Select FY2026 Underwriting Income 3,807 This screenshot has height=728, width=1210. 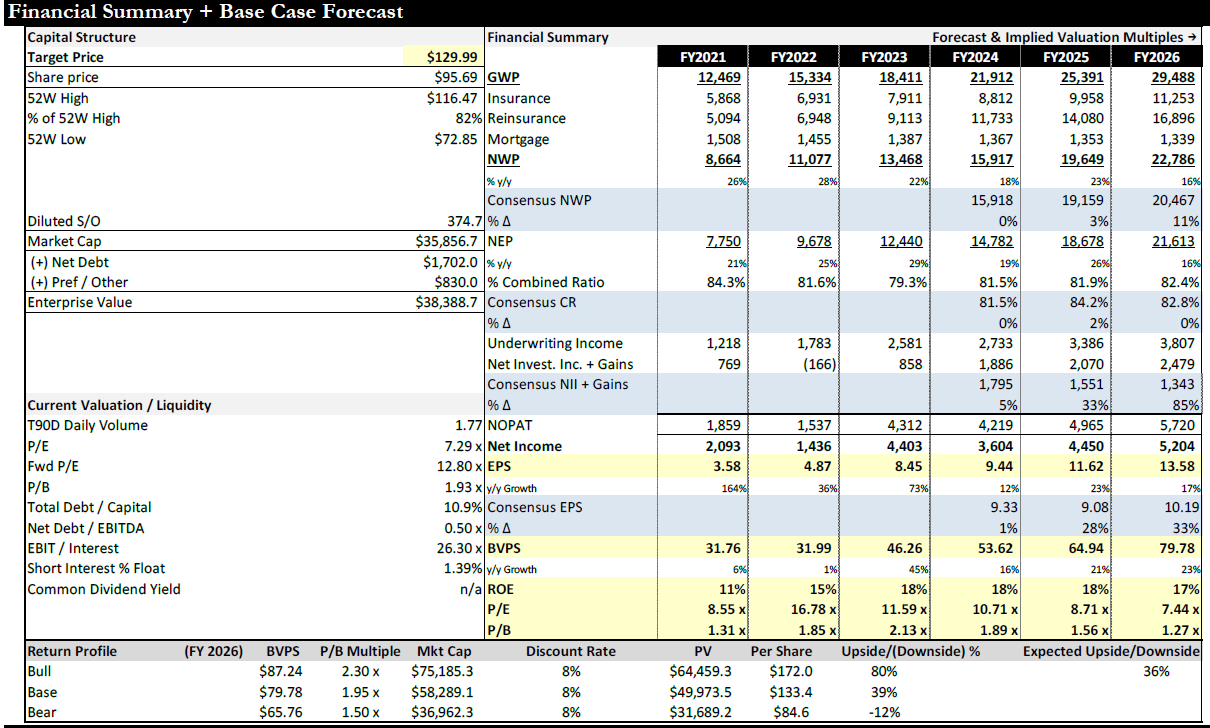click(1185, 343)
